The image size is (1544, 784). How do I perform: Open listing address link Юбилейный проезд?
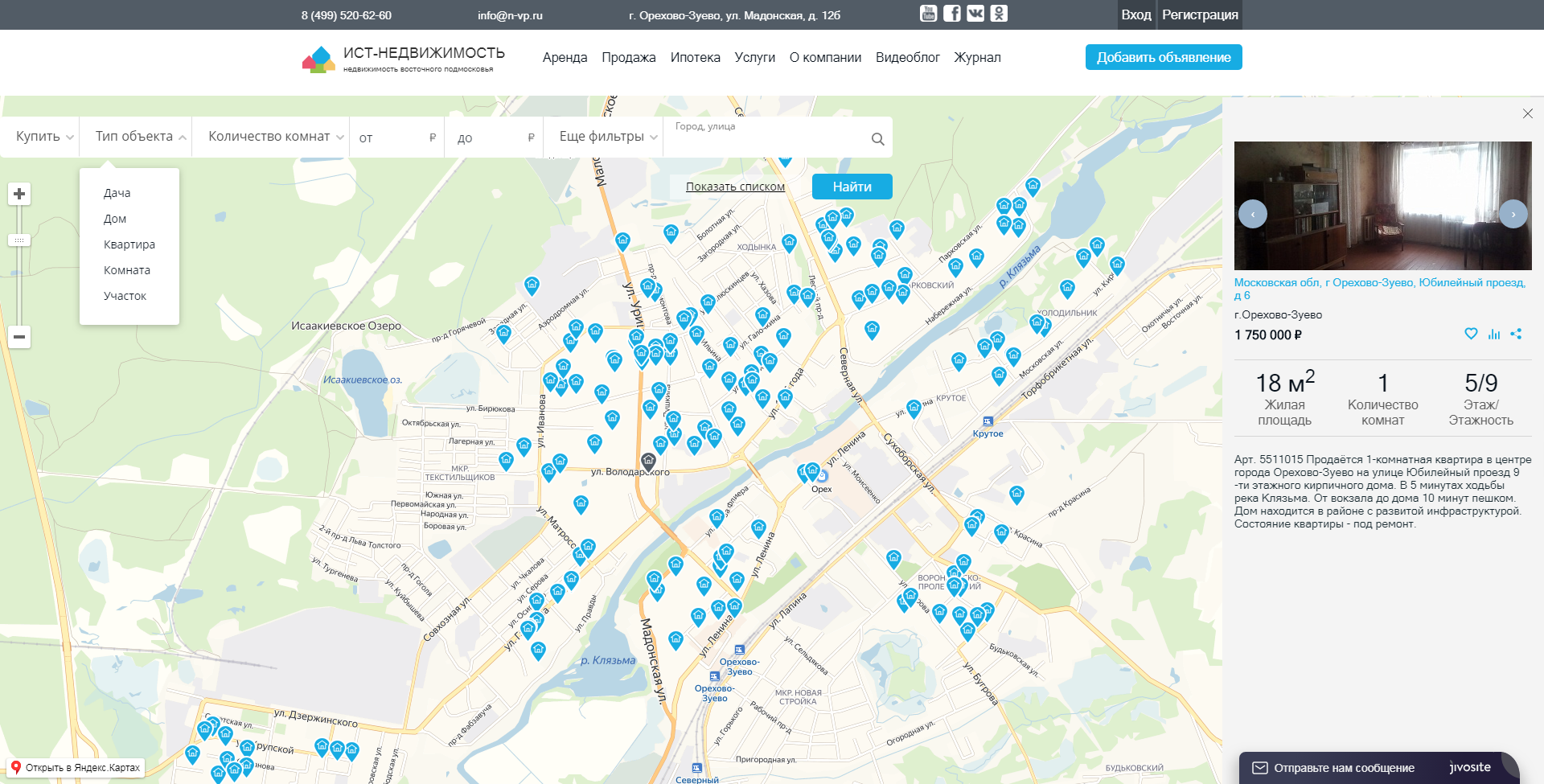[x=1380, y=289]
